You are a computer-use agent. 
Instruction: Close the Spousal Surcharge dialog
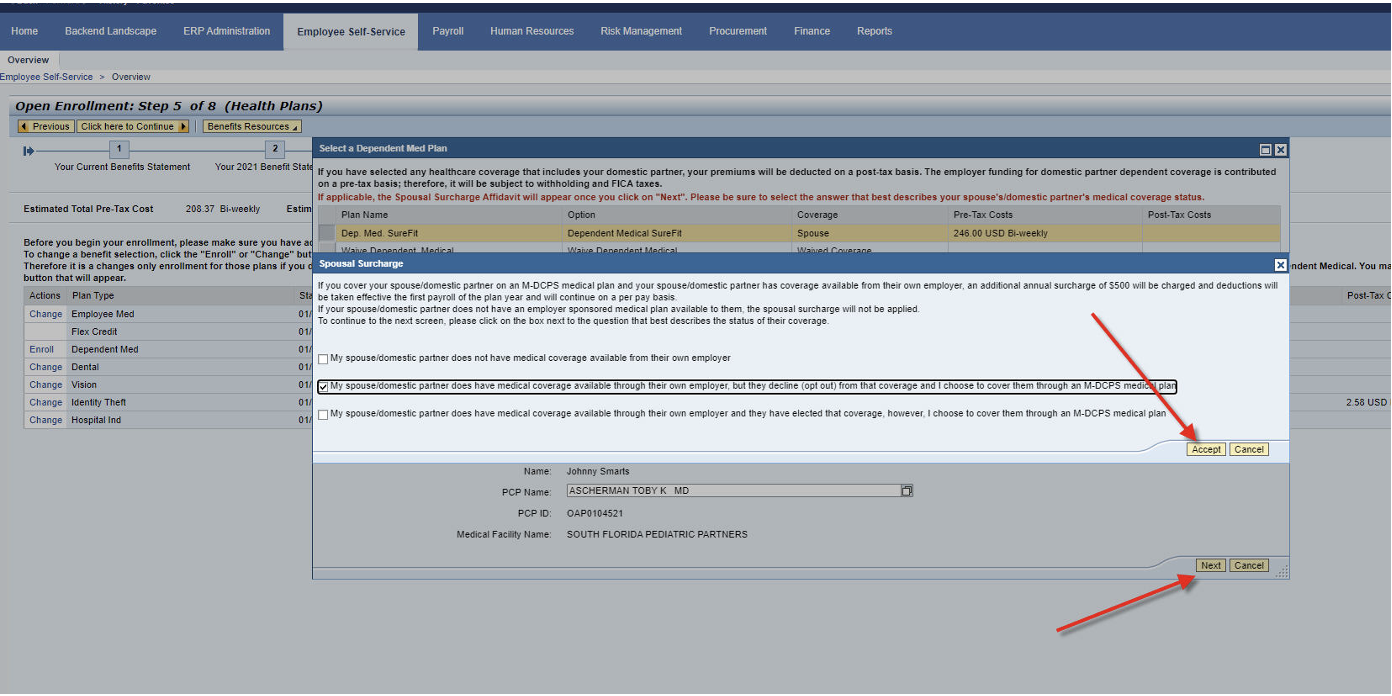pos(1281,265)
